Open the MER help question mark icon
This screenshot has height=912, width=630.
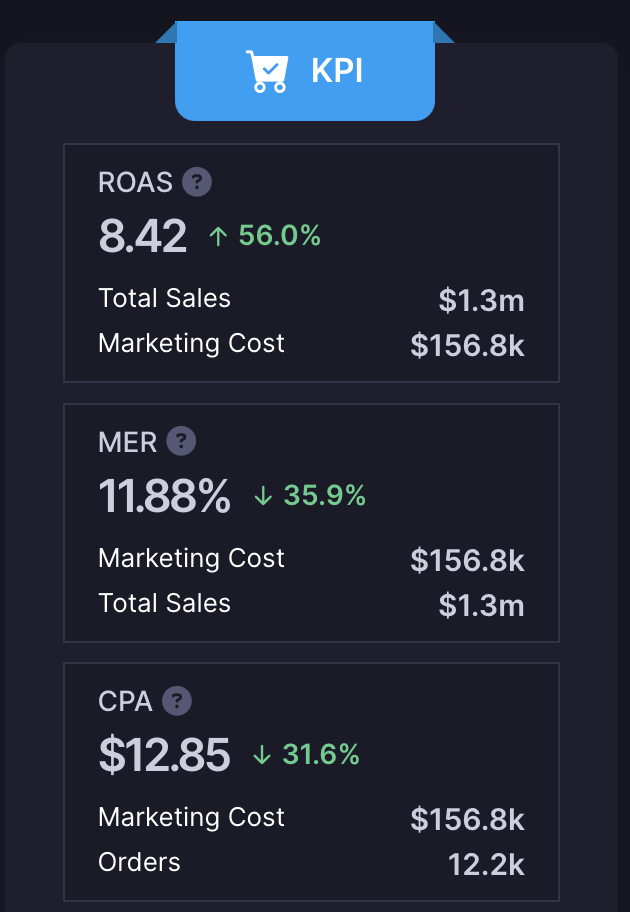(181, 441)
